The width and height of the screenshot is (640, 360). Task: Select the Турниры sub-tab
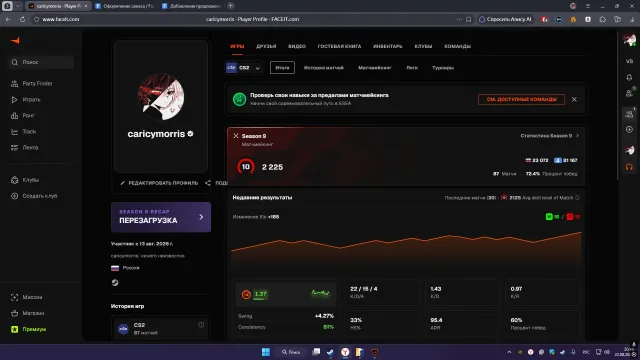[443, 68]
